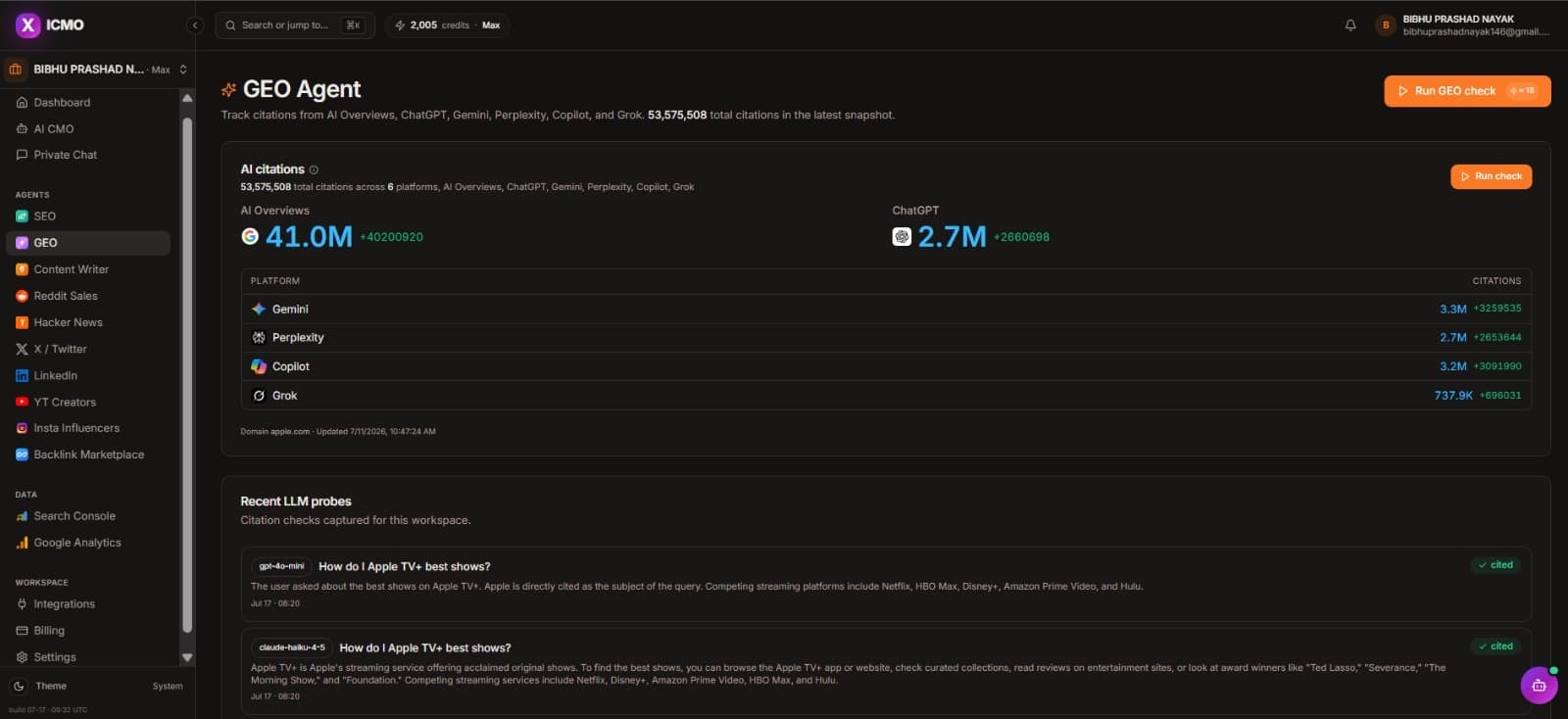1568x719 pixels.
Task: Change Theme setting from System
Action: (x=168, y=686)
